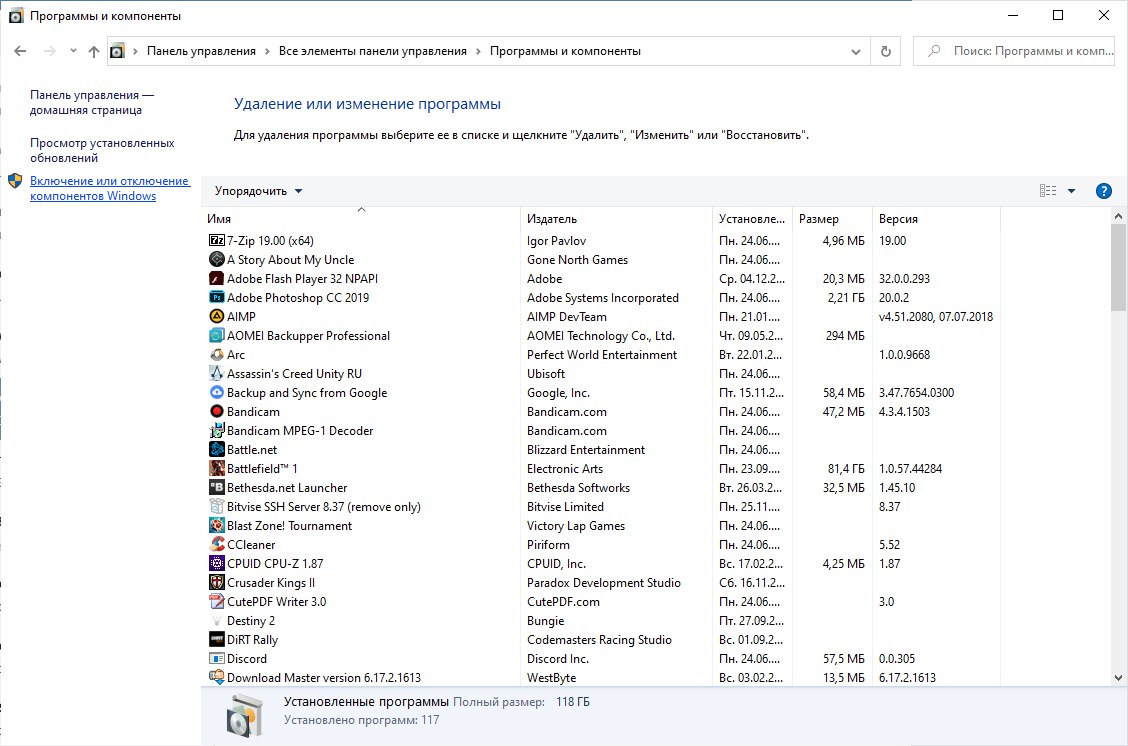This screenshot has height=746, width=1128.
Task: Sort by the Издатель column header
Action: point(615,218)
